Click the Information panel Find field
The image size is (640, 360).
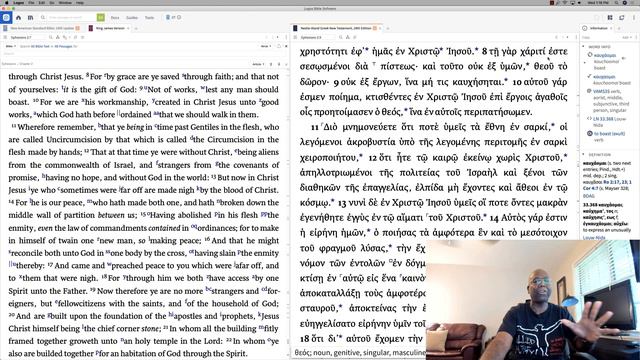click(x=600, y=37)
